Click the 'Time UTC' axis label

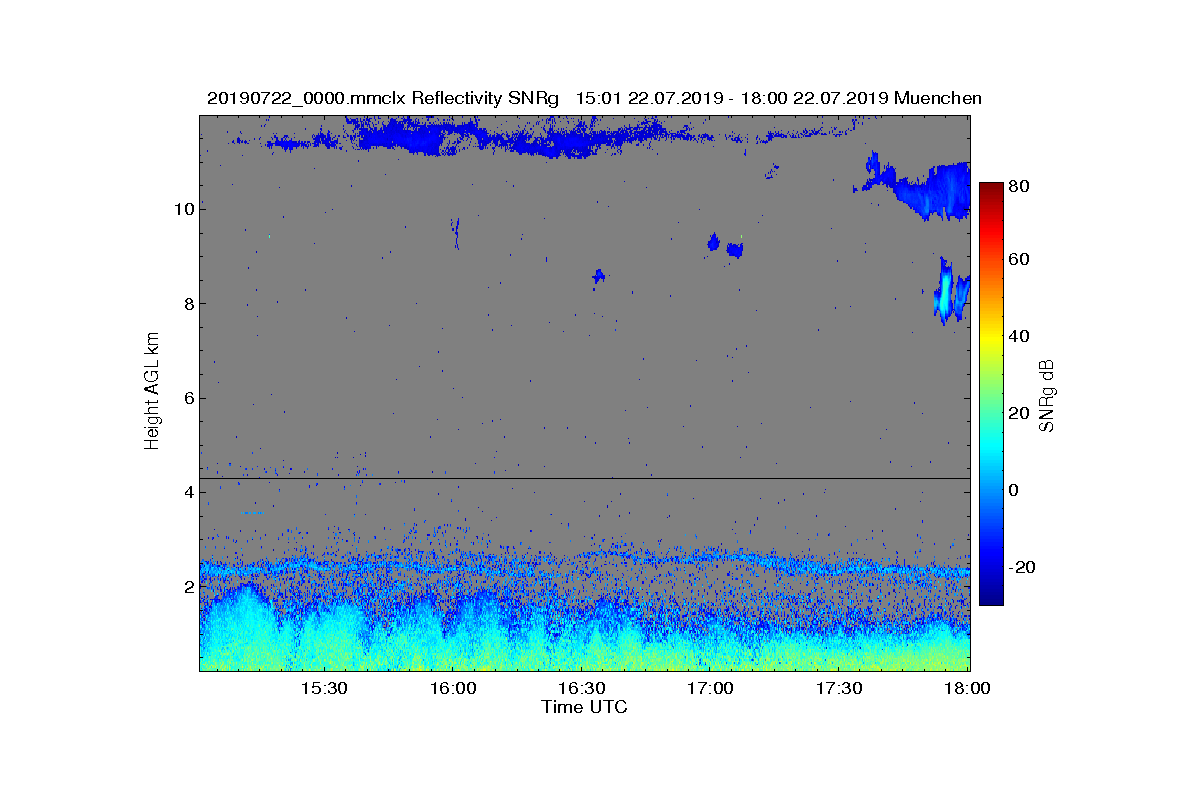[x=584, y=707]
